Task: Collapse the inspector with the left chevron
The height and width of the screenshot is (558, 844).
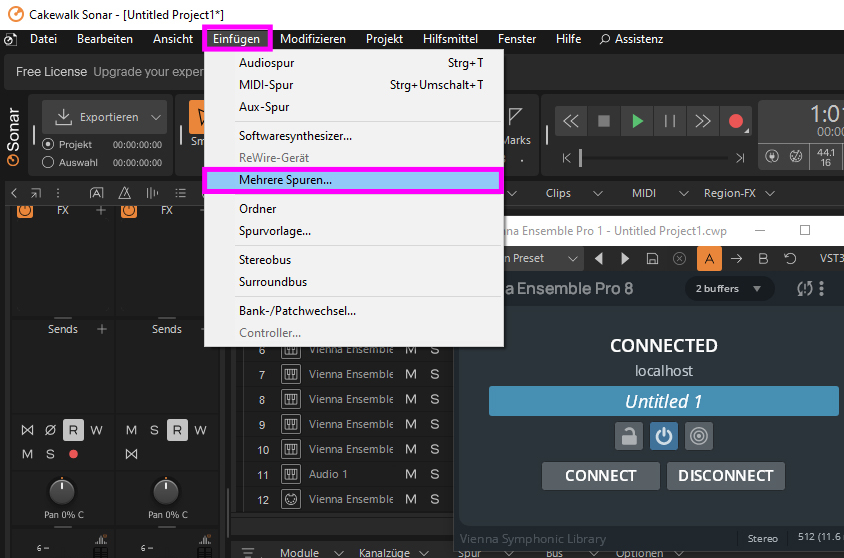Action: [x=14, y=193]
